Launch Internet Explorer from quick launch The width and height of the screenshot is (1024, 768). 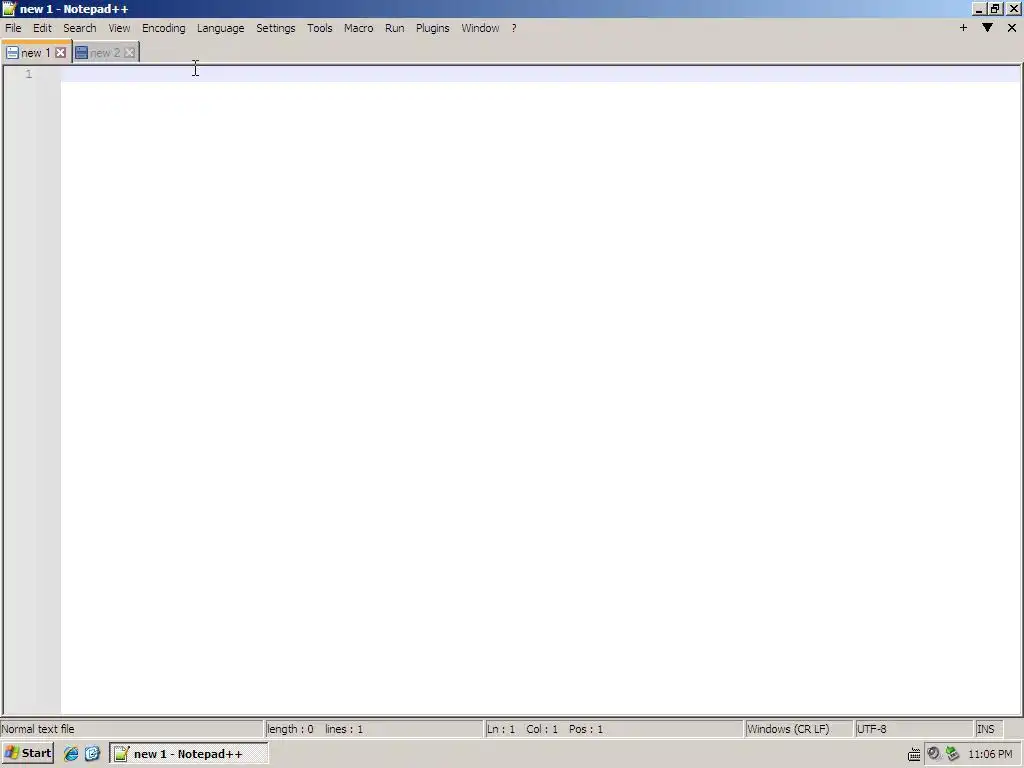click(x=71, y=754)
